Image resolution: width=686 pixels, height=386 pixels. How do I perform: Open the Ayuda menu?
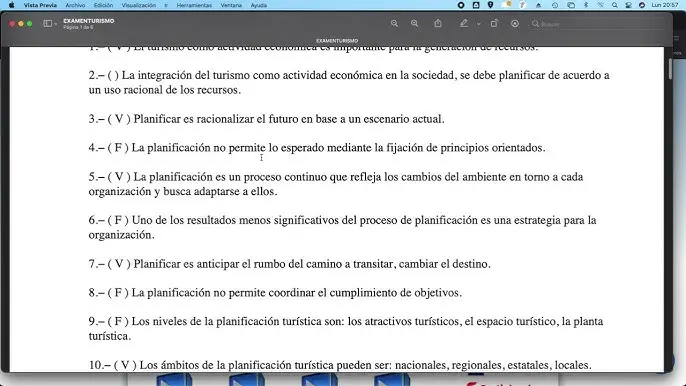pos(259,5)
